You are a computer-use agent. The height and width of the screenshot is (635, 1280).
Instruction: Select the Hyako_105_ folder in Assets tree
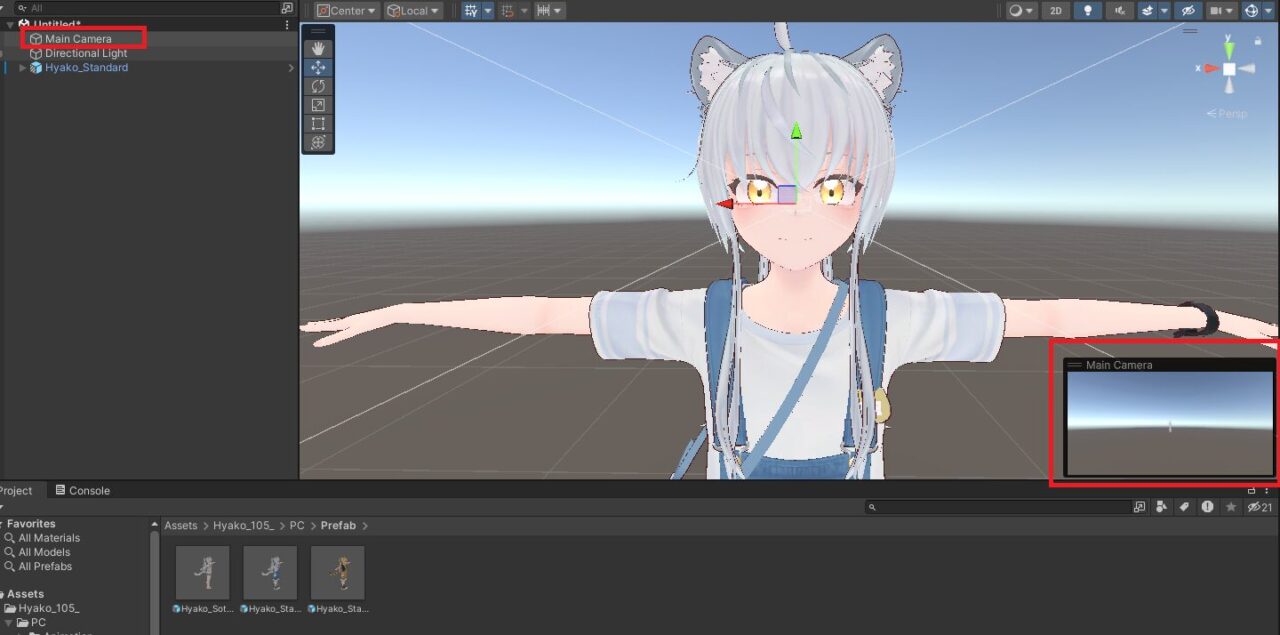pyautogui.click(x=48, y=608)
